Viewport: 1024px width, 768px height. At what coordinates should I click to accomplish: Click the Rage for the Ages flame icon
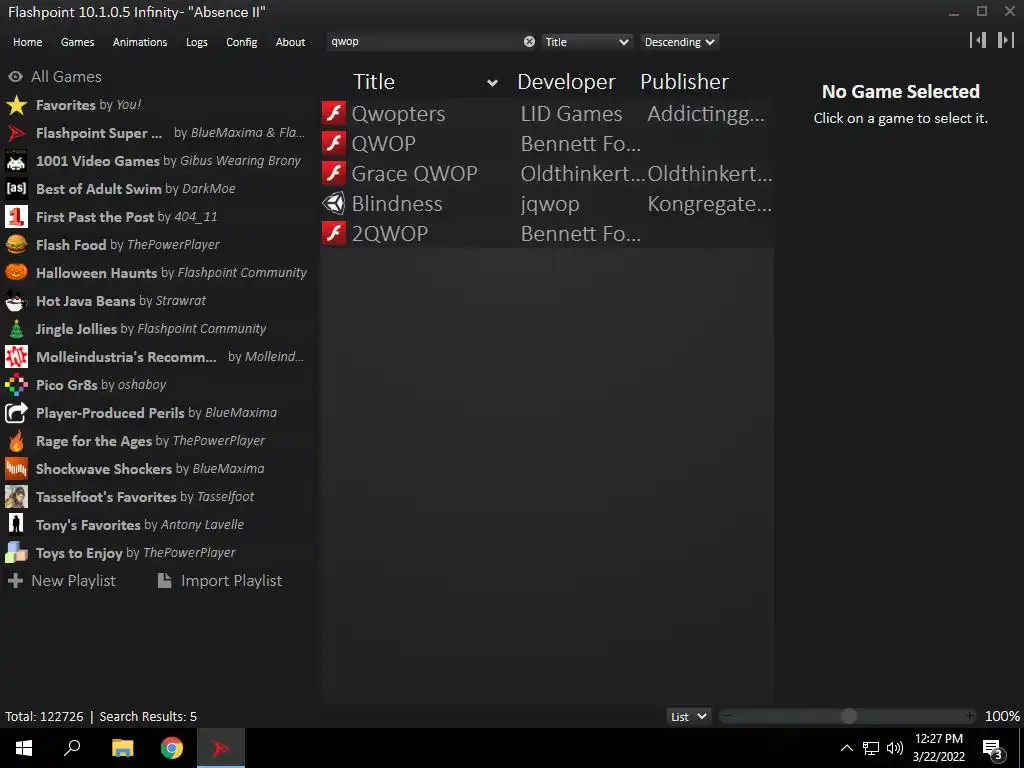16,441
